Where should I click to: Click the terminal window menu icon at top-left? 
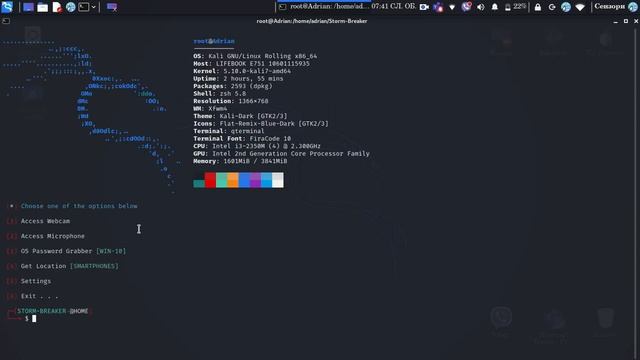6,21
